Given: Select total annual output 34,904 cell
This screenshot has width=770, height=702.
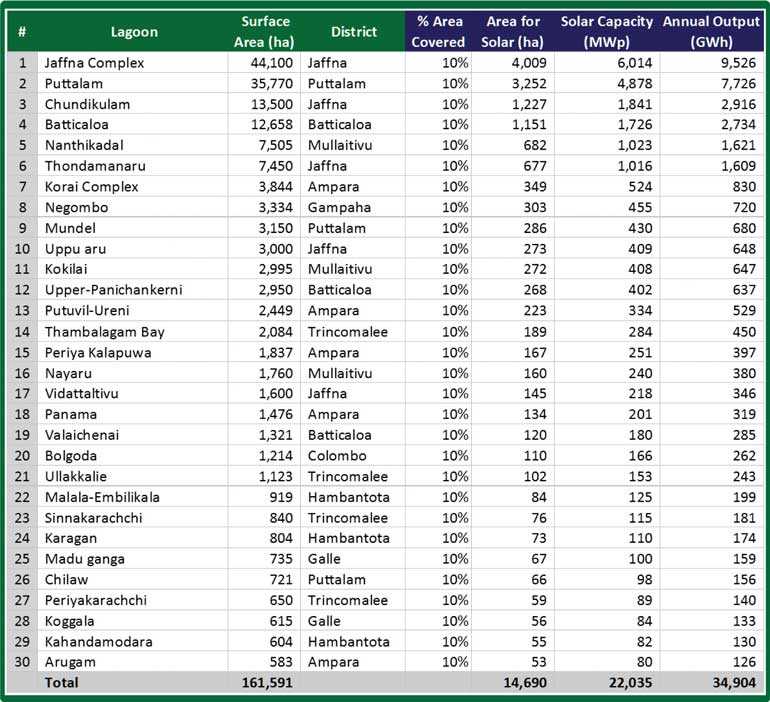Looking at the screenshot, I should coord(712,682).
